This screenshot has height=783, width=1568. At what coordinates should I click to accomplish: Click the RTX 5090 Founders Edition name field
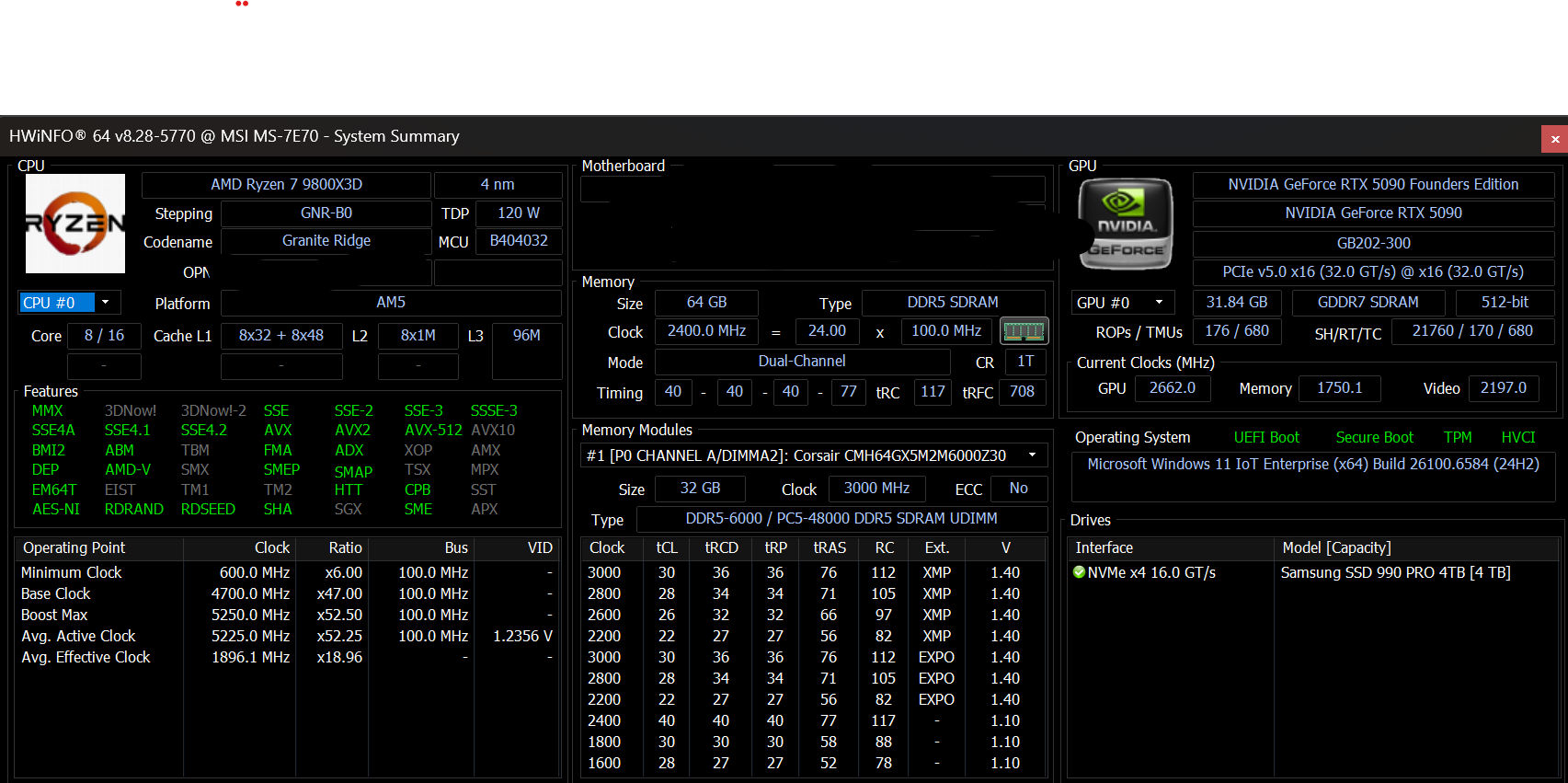[1373, 184]
